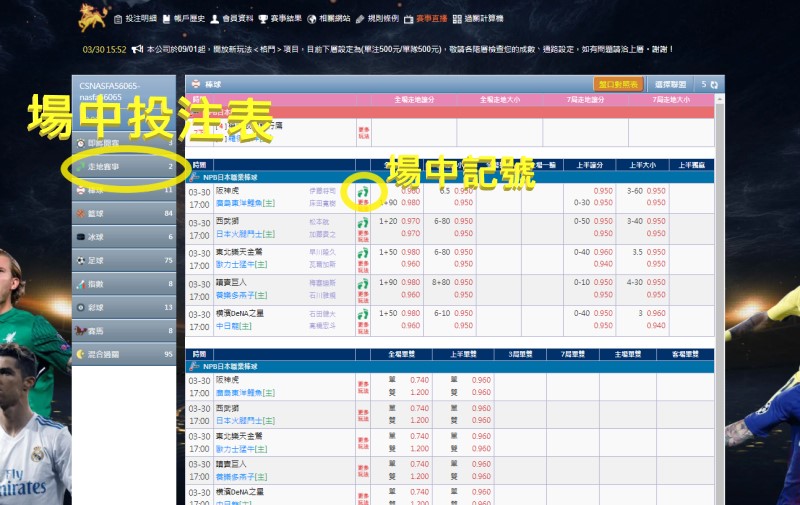Select 1+20 0.970 handicap odds for 西武獅
The image size is (800, 505).
tap(399, 221)
